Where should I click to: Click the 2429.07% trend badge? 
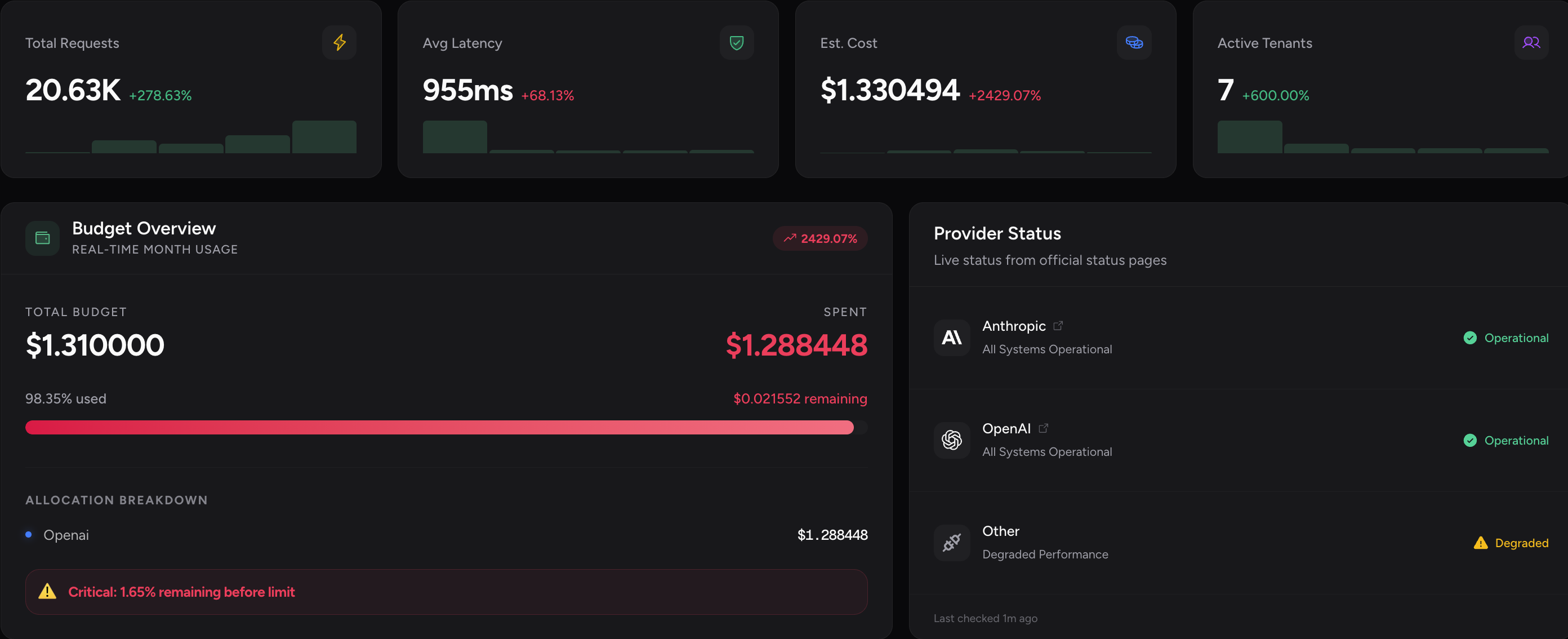point(820,239)
